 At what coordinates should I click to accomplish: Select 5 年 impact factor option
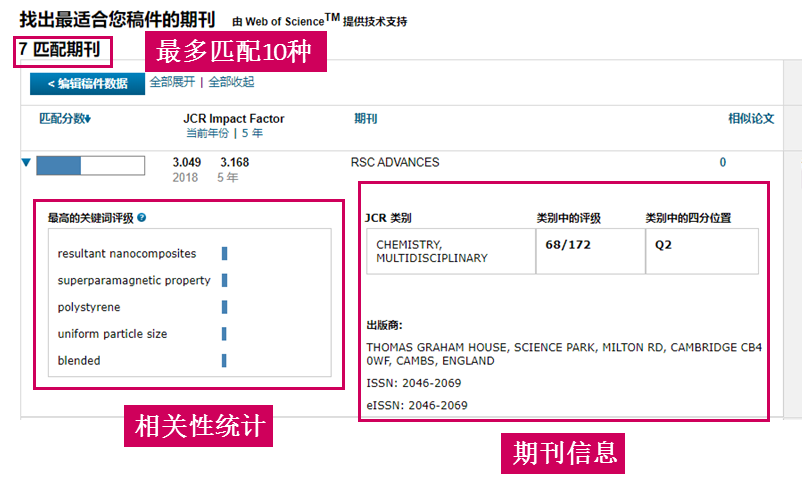tap(252, 133)
